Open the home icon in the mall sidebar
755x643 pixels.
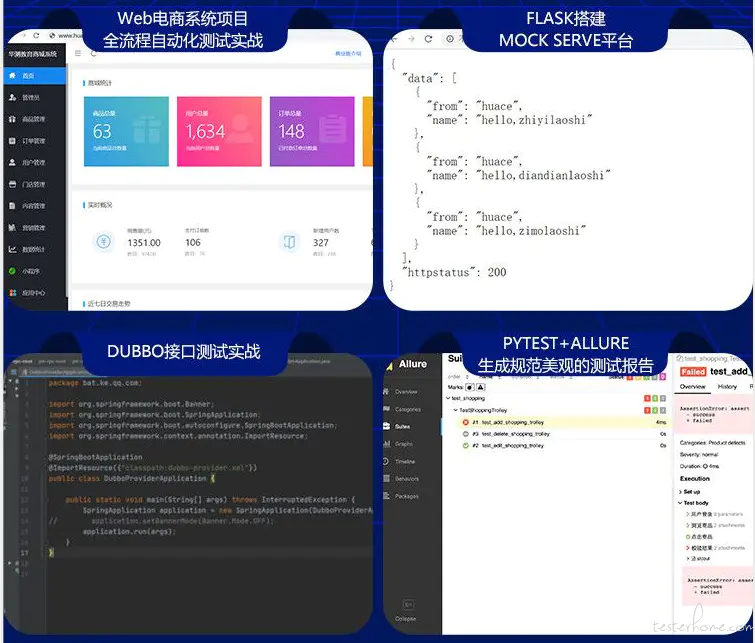coord(13,76)
